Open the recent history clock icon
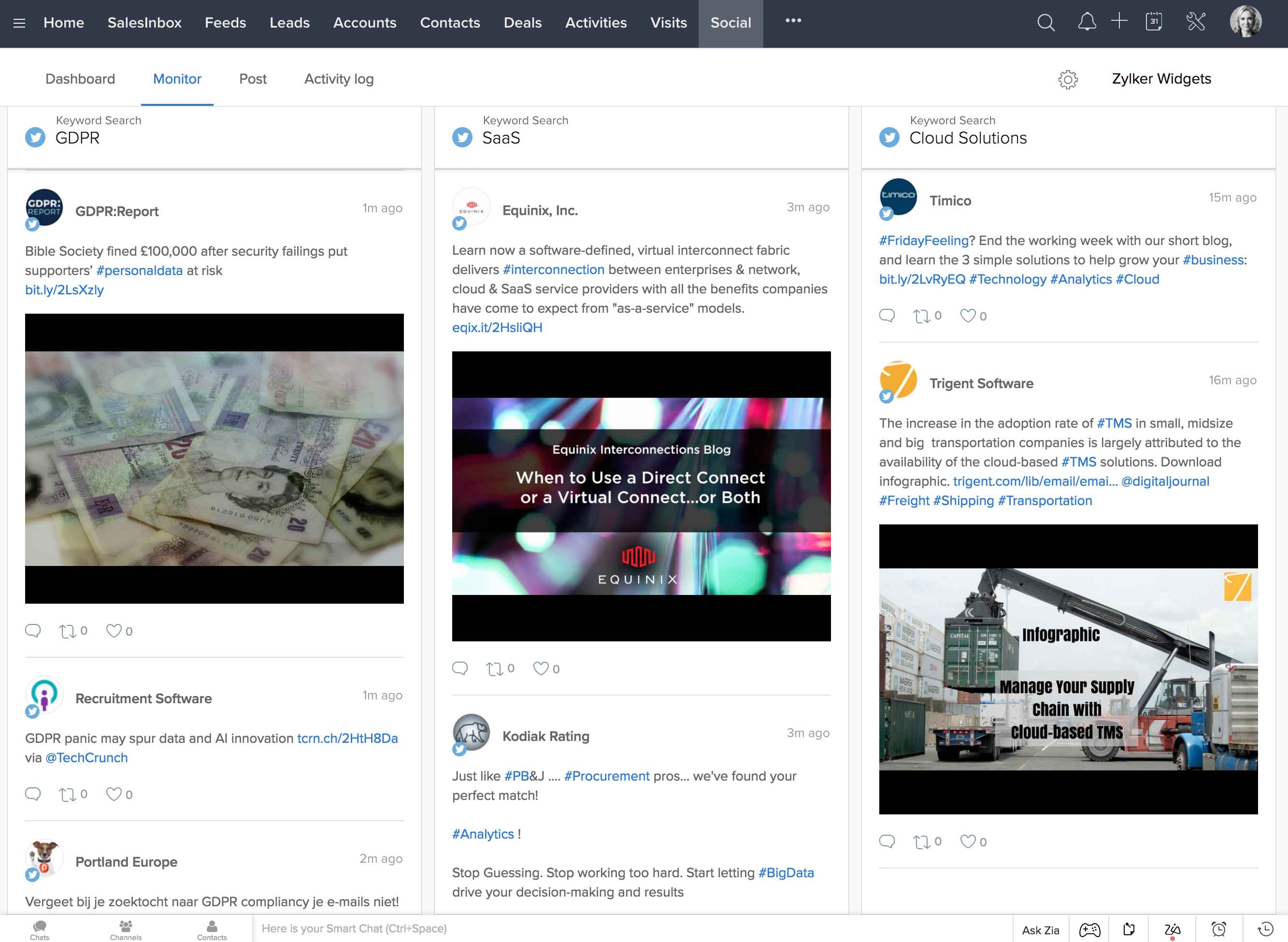 (x=1265, y=929)
